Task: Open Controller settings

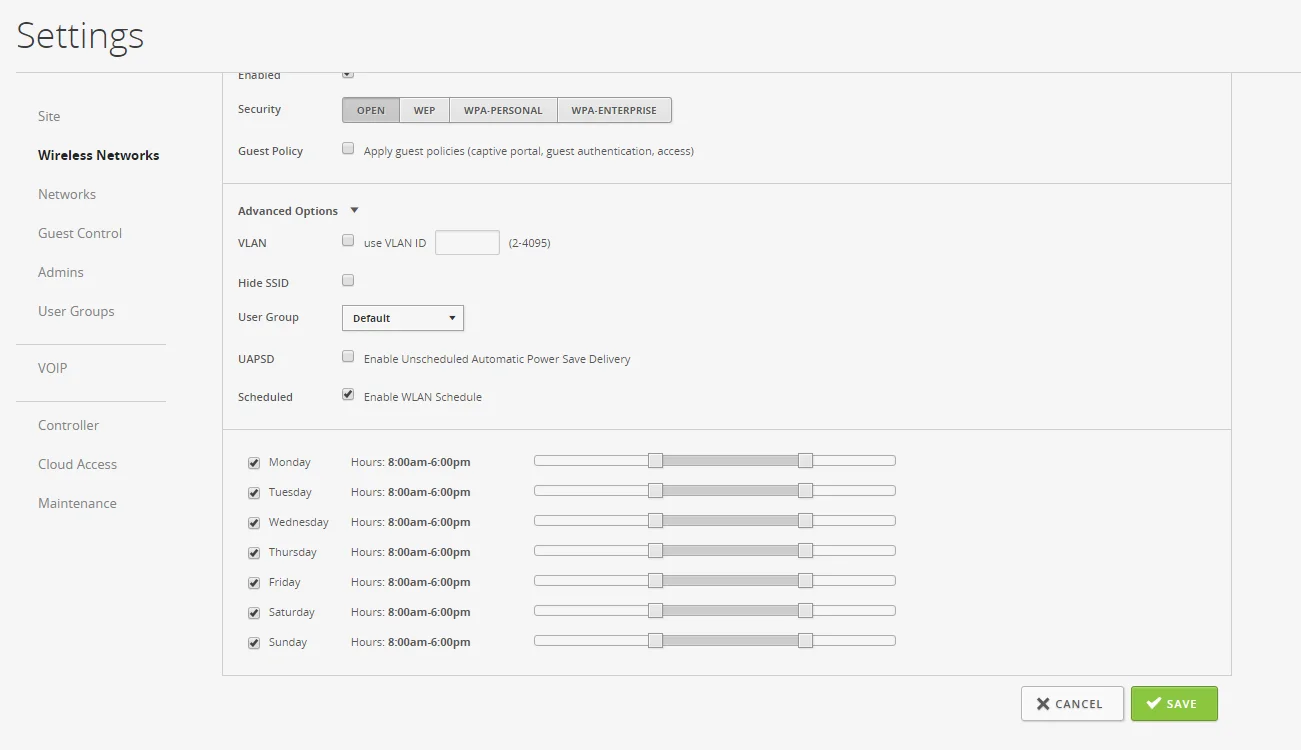Action: pyautogui.click(x=68, y=425)
